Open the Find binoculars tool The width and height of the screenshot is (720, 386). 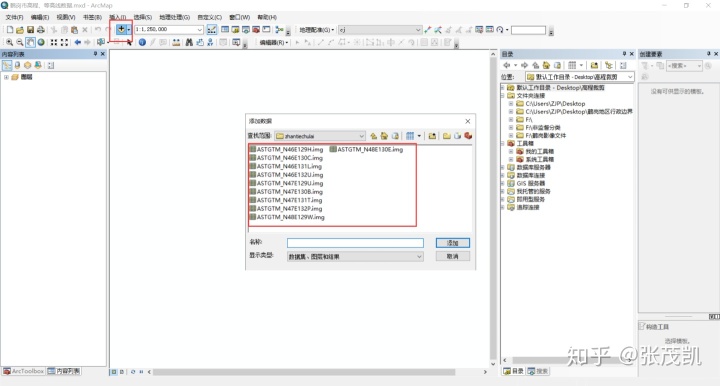tap(189, 42)
